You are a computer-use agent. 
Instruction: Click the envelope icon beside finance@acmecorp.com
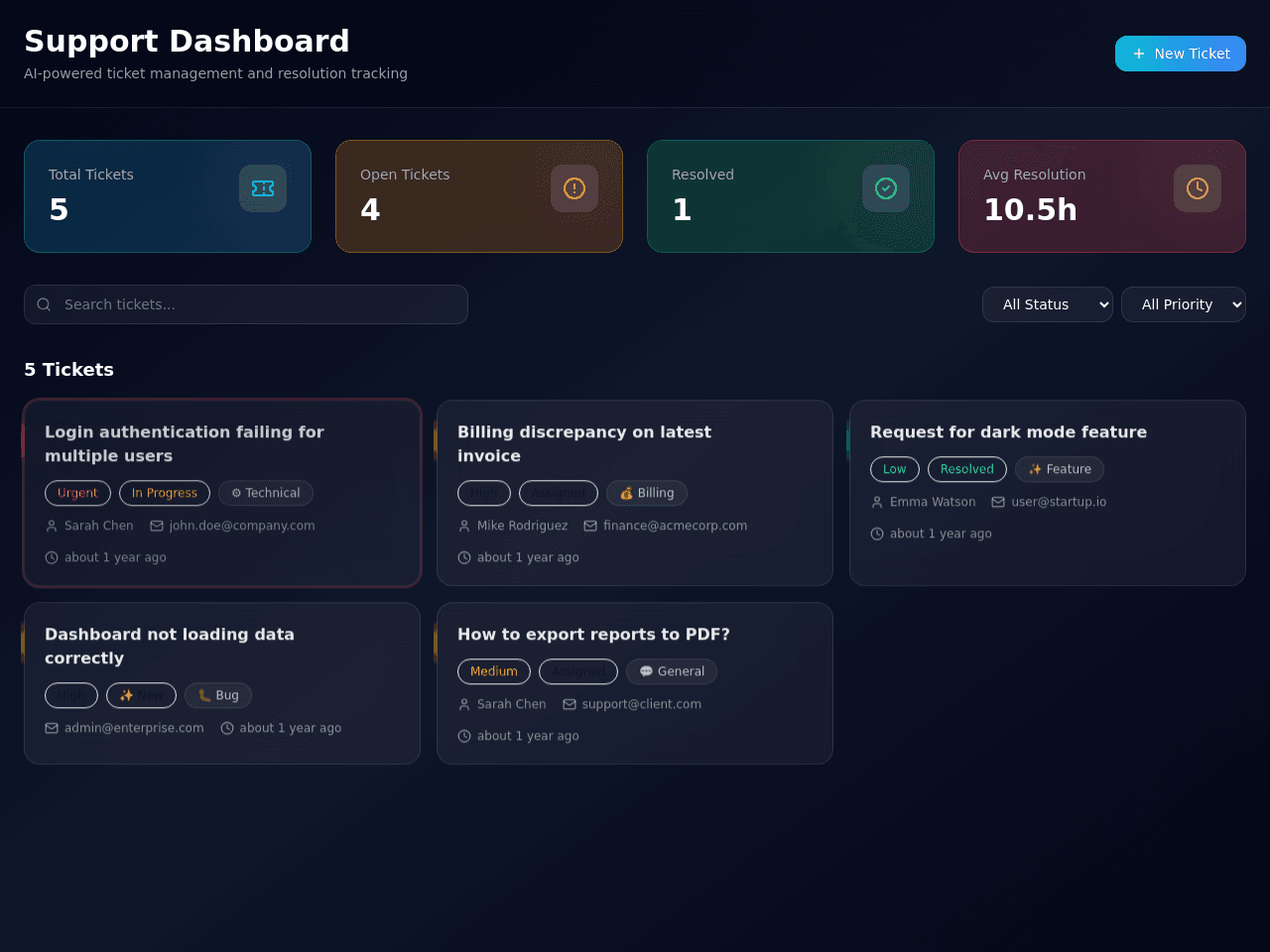[x=590, y=526]
